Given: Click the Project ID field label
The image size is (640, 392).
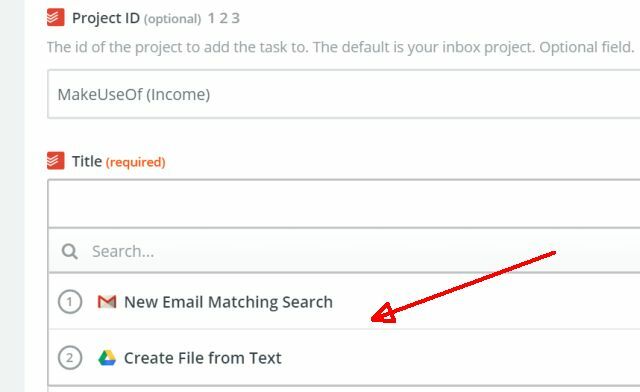Looking at the screenshot, I should click(x=106, y=18).
